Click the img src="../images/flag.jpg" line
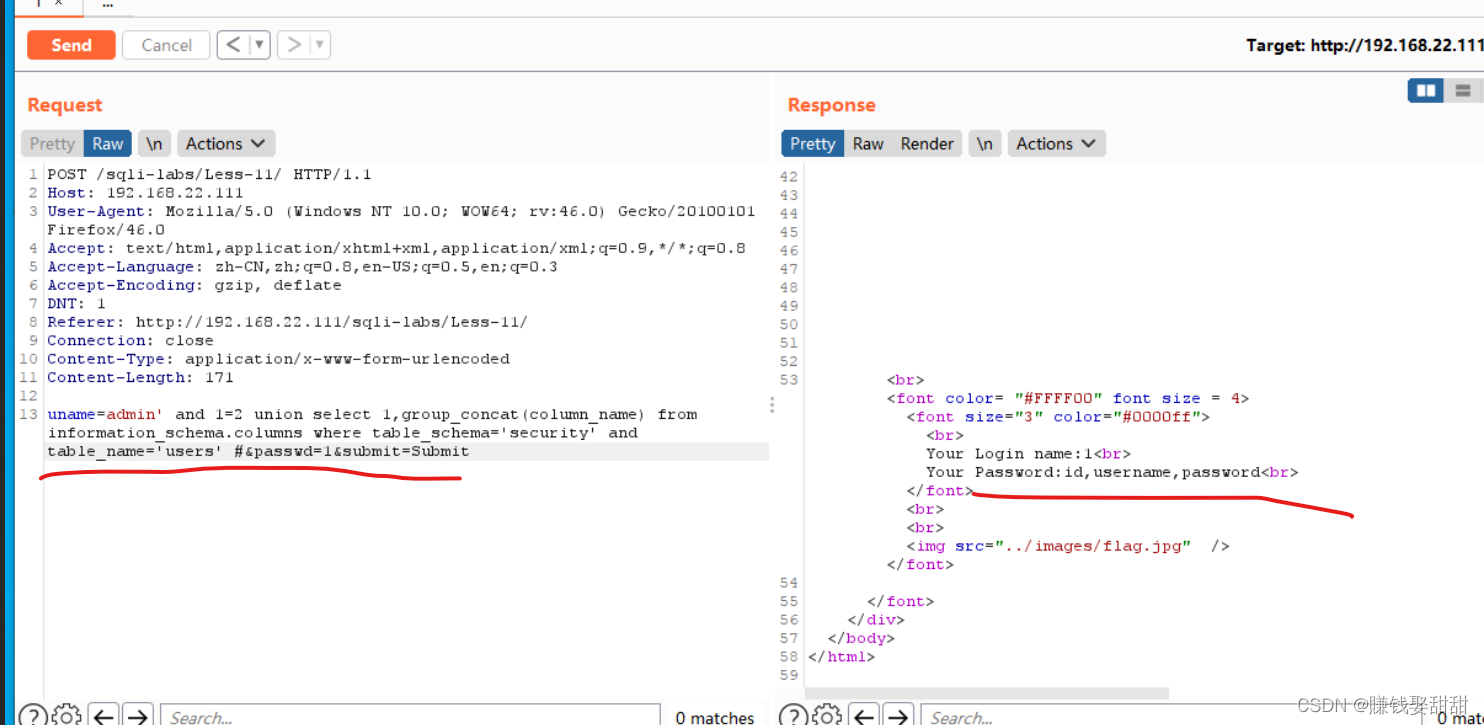1484x725 pixels. tap(1067, 546)
